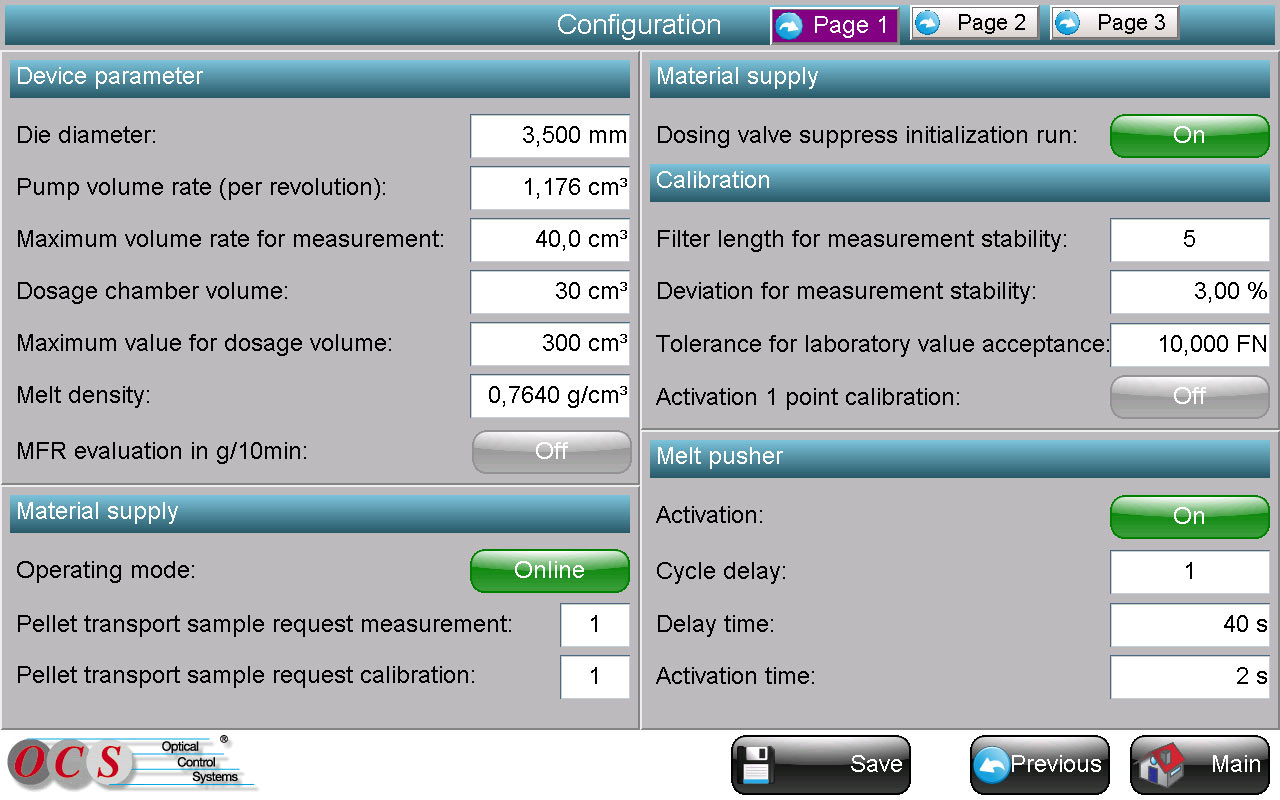Screen dimensions: 1280x800
Task: Toggle Activation 1 point calibration Off switch
Action: (x=1189, y=397)
